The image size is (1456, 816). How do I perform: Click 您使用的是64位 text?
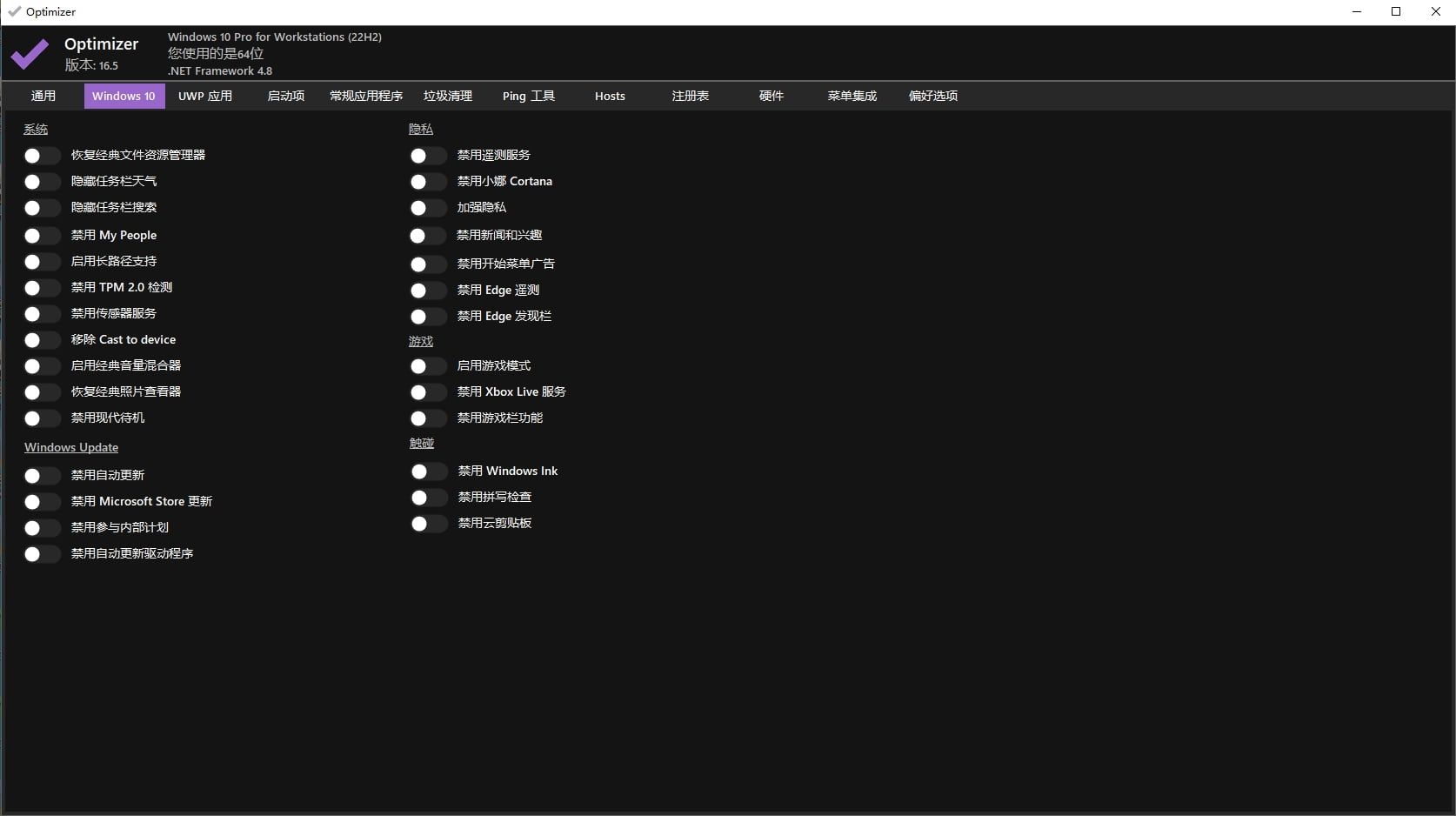(x=216, y=54)
